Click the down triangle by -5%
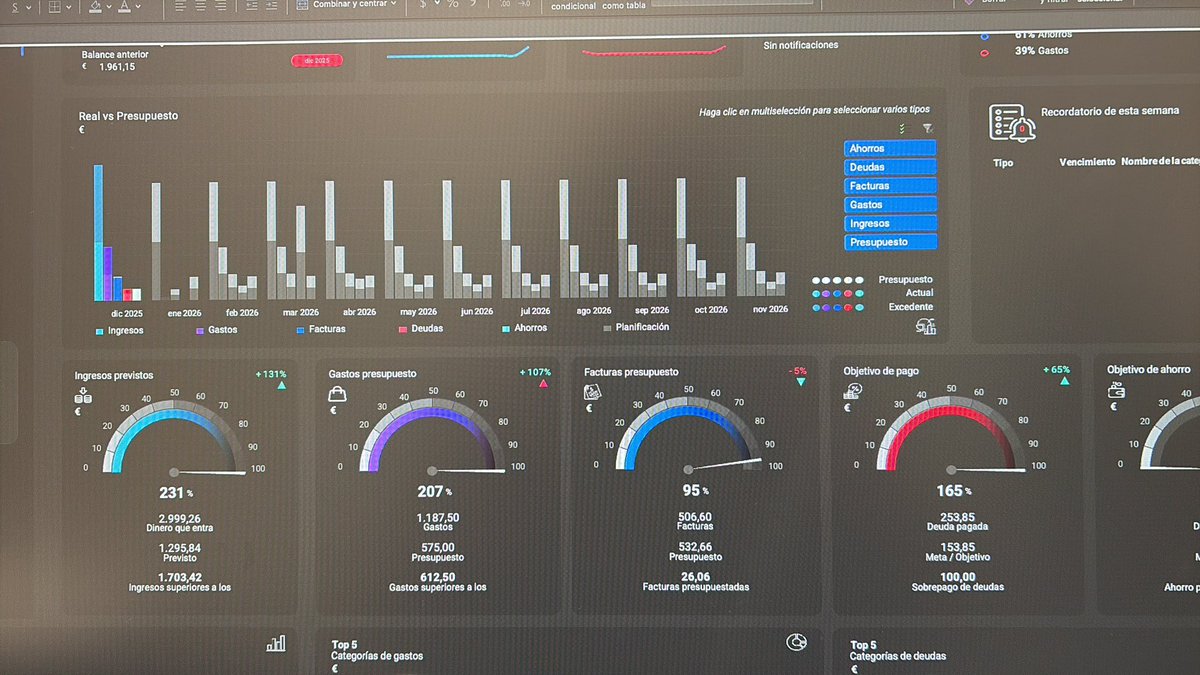 click(x=801, y=383)
